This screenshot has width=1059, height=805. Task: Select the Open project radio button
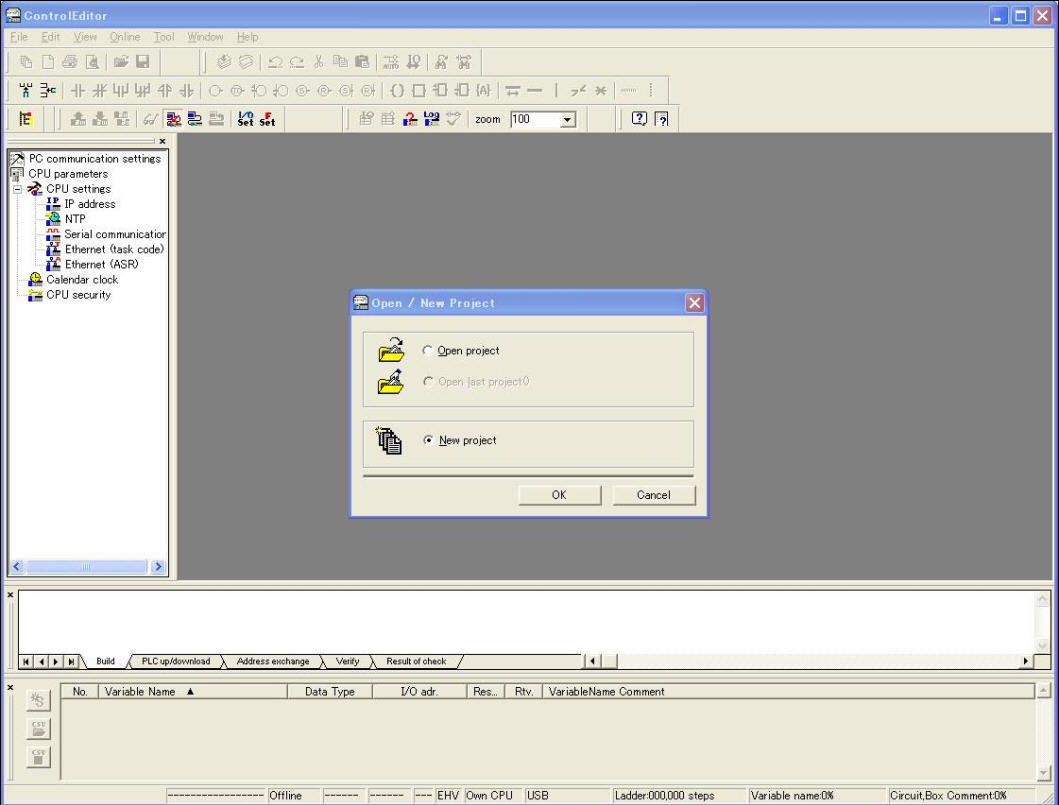pyautogui.click(x=429, y=351)
